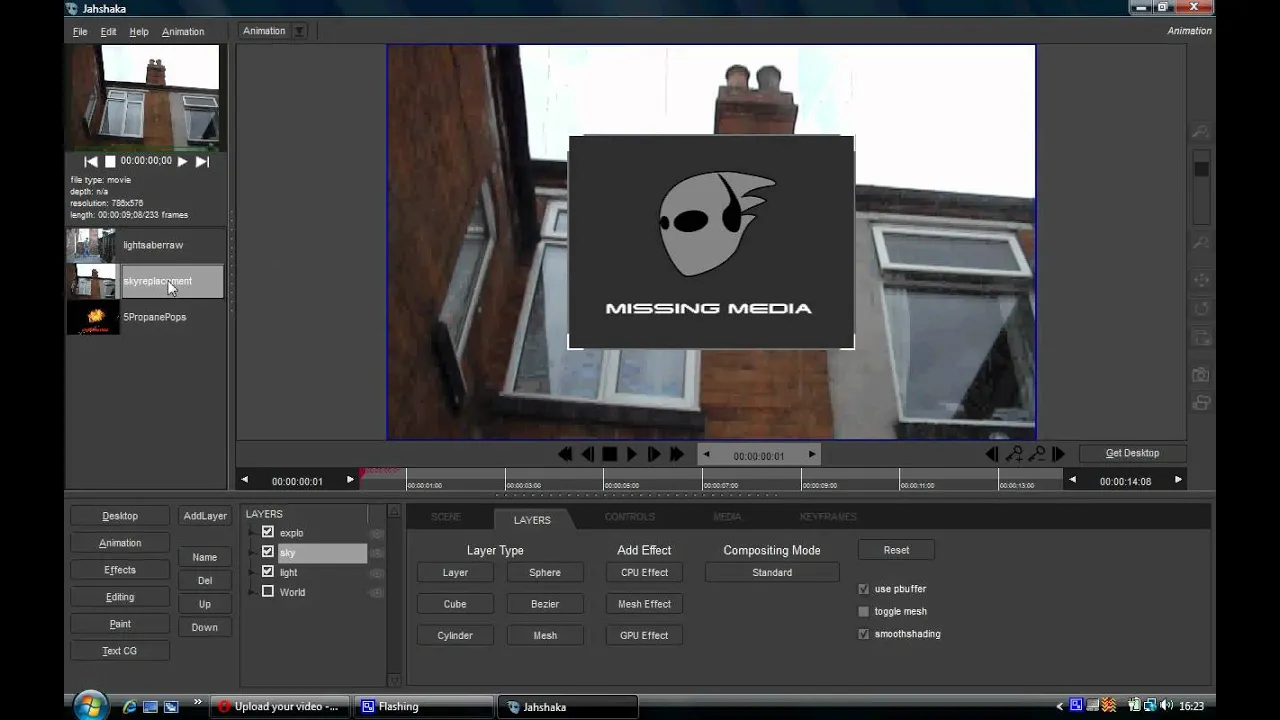Skip preview clip to beginning
1280x720 pixels.
coord(91,161)
